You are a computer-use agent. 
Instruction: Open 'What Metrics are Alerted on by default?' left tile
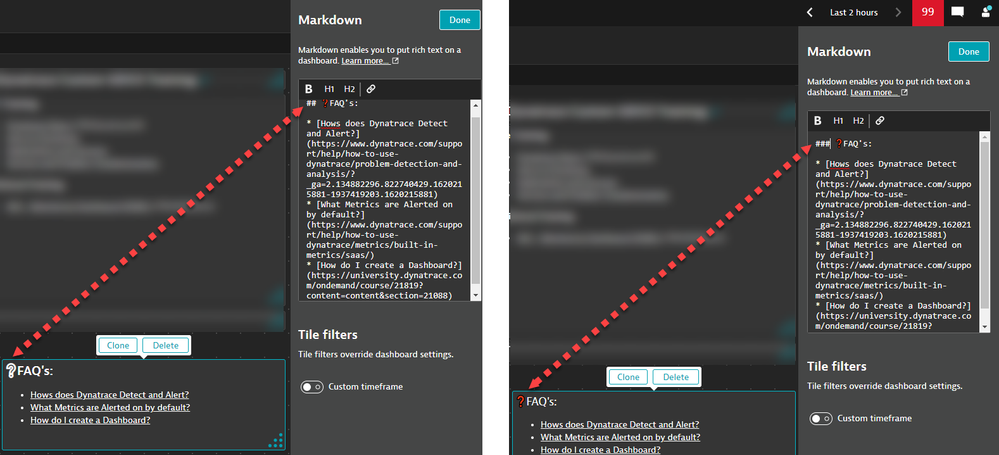click(110, 407)
